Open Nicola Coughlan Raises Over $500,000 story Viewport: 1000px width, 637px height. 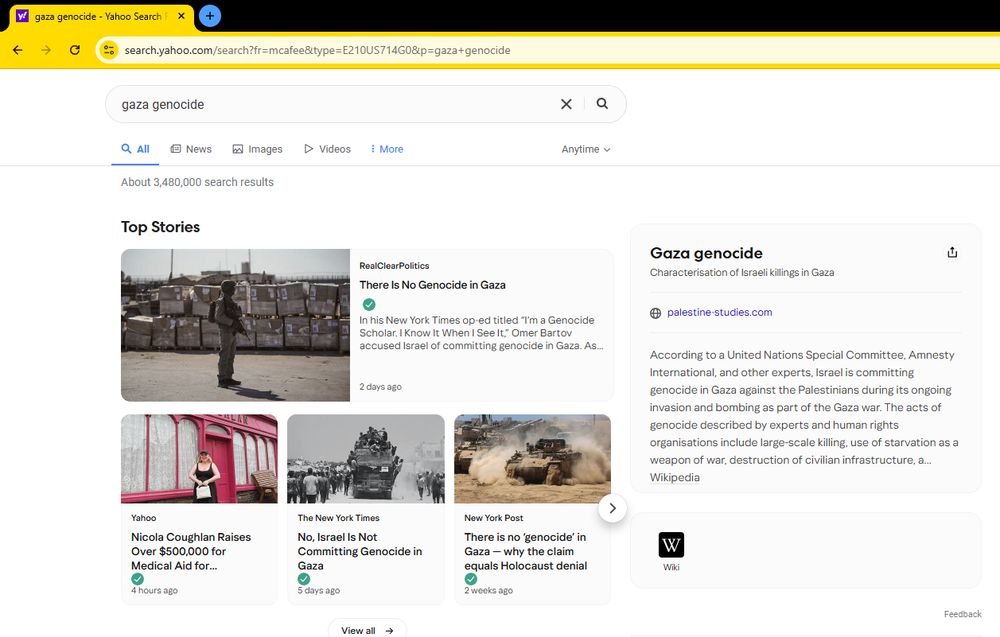point(191,551)
